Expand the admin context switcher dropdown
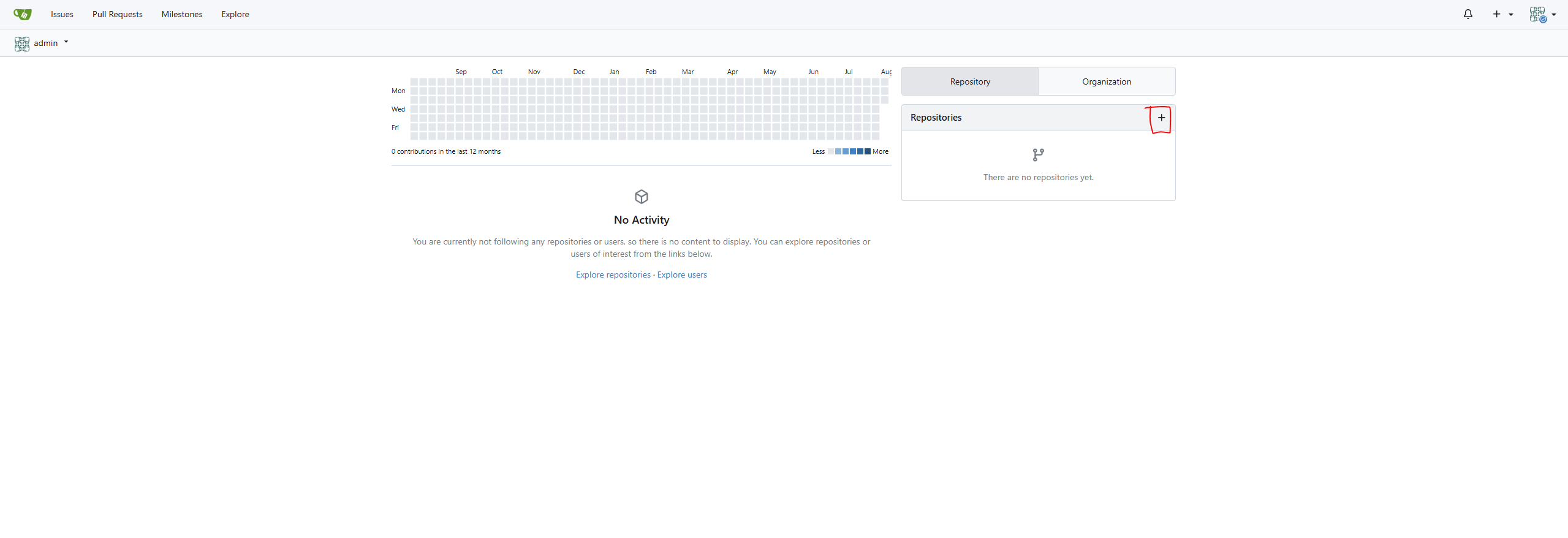The image size is (1568, 538). tap(42, 43)
